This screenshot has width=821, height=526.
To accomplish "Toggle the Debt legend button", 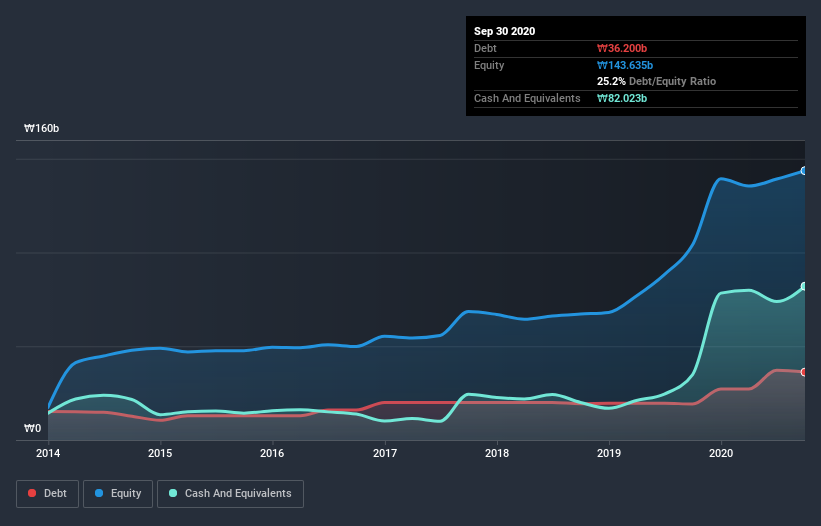I will click(47, 494).
